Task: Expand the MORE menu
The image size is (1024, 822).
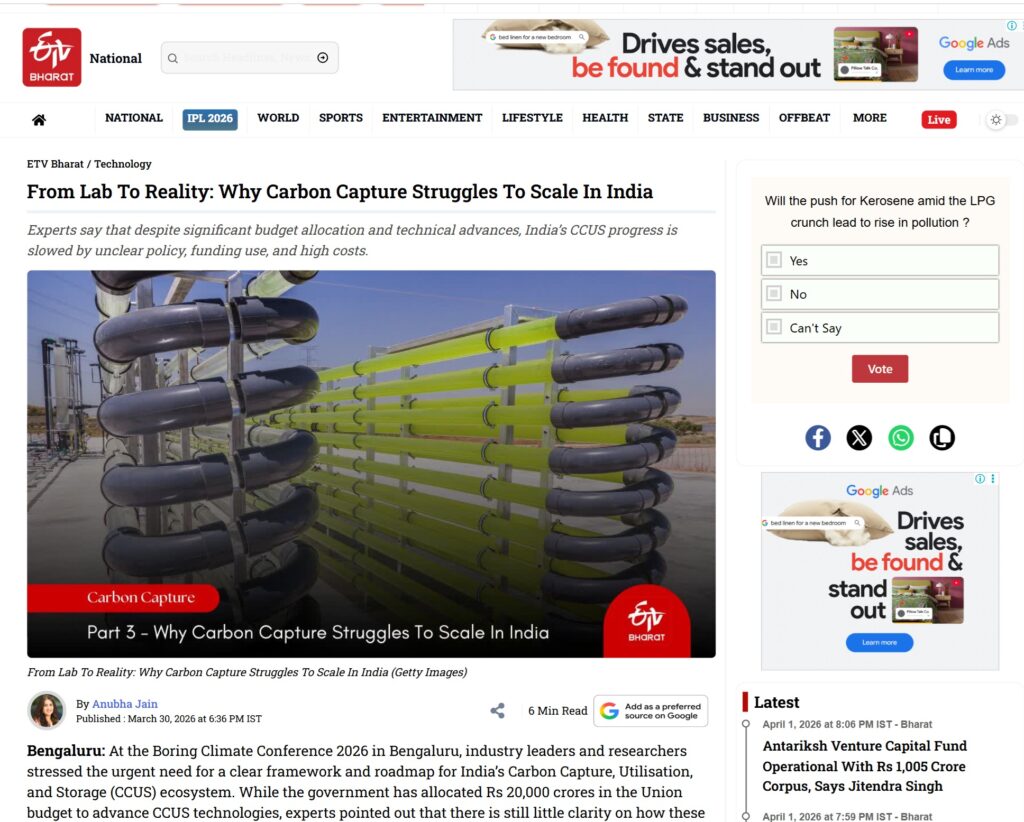Action: 869,118
